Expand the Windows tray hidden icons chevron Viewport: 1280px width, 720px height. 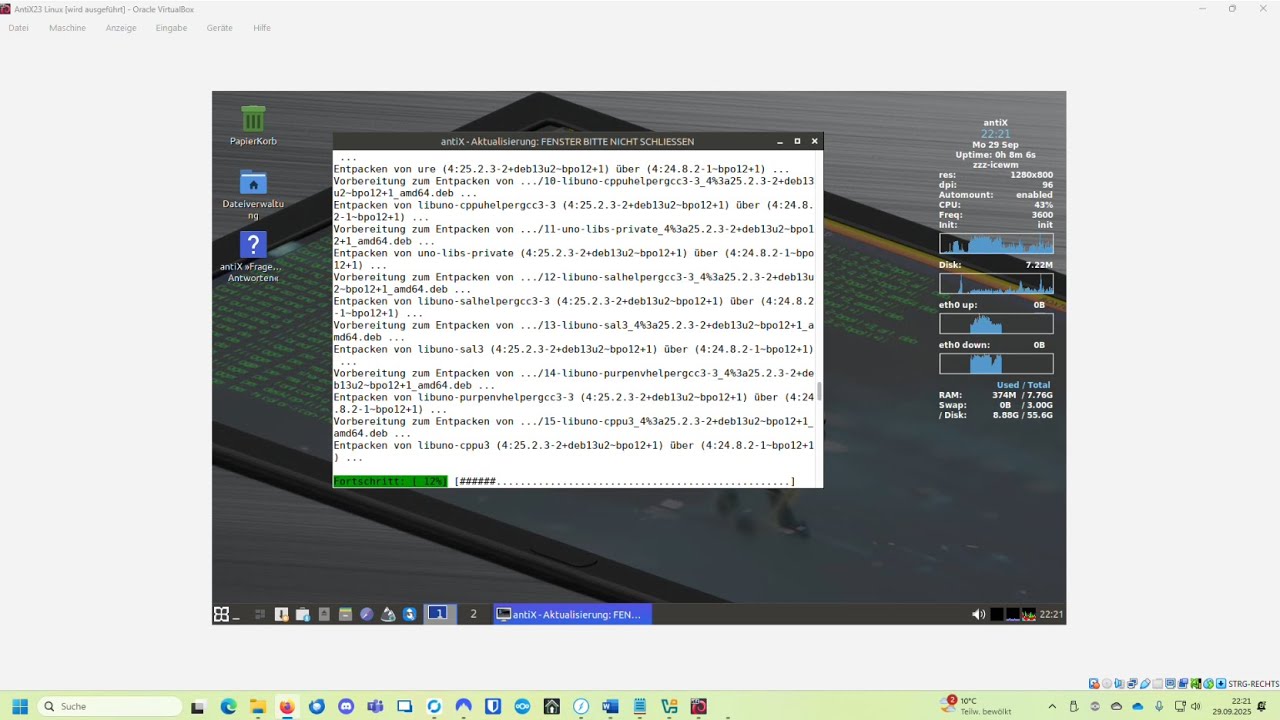click(x=1052, y=706)
